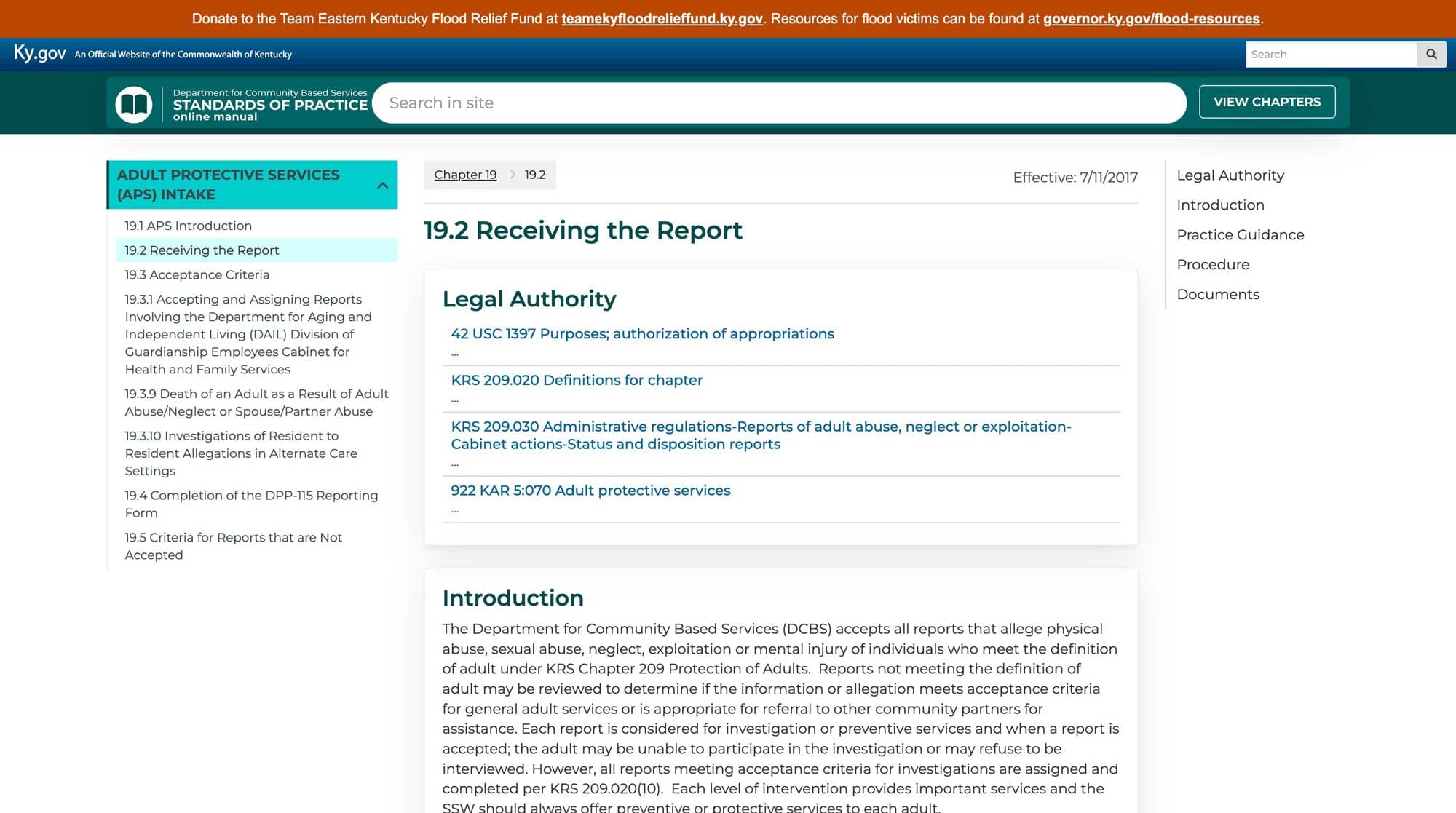Viewport: 1456px width, 813px height.
Task: Click the magnifier search button in top bar
Action: pyautogui.click(x=1431, y=54)
